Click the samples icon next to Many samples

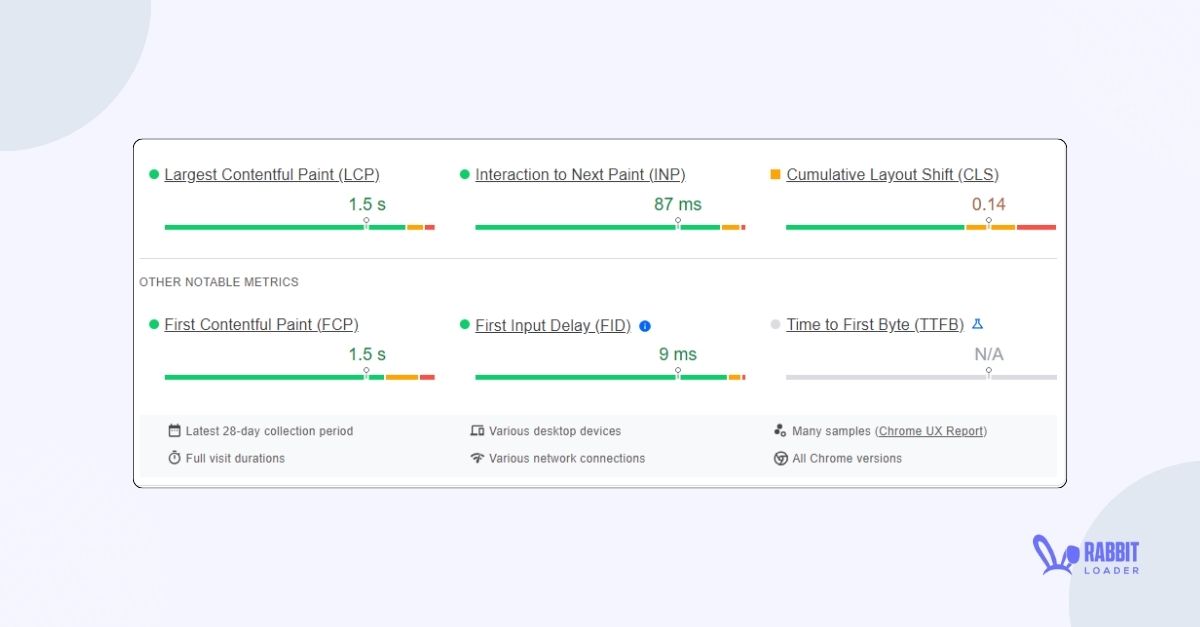pyautogui.click(x=779, y=430)
